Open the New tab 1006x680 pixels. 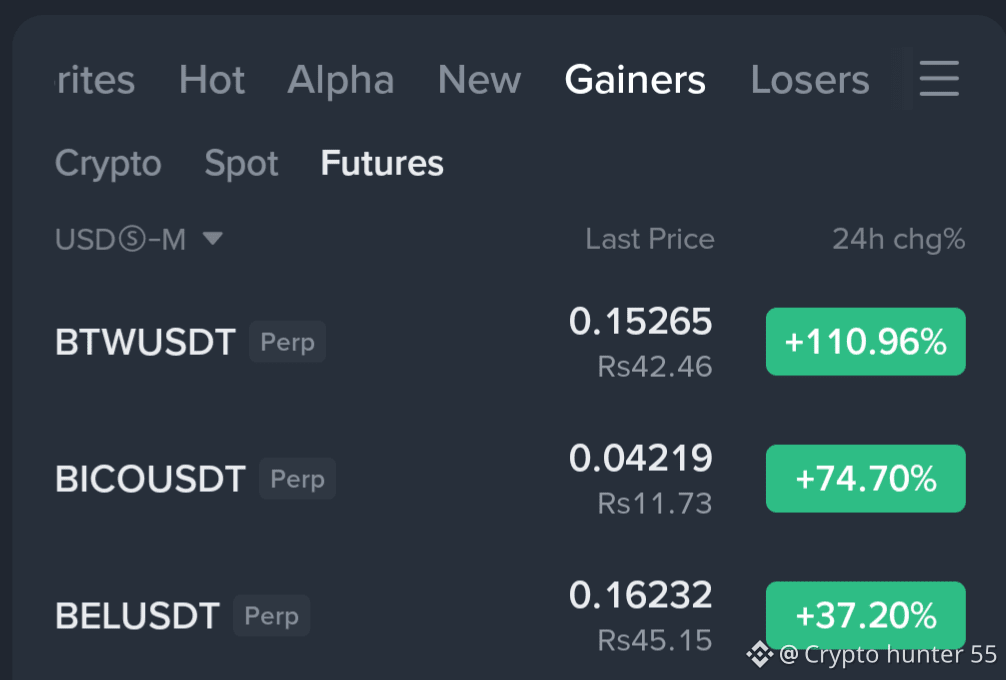click(479, 80)
